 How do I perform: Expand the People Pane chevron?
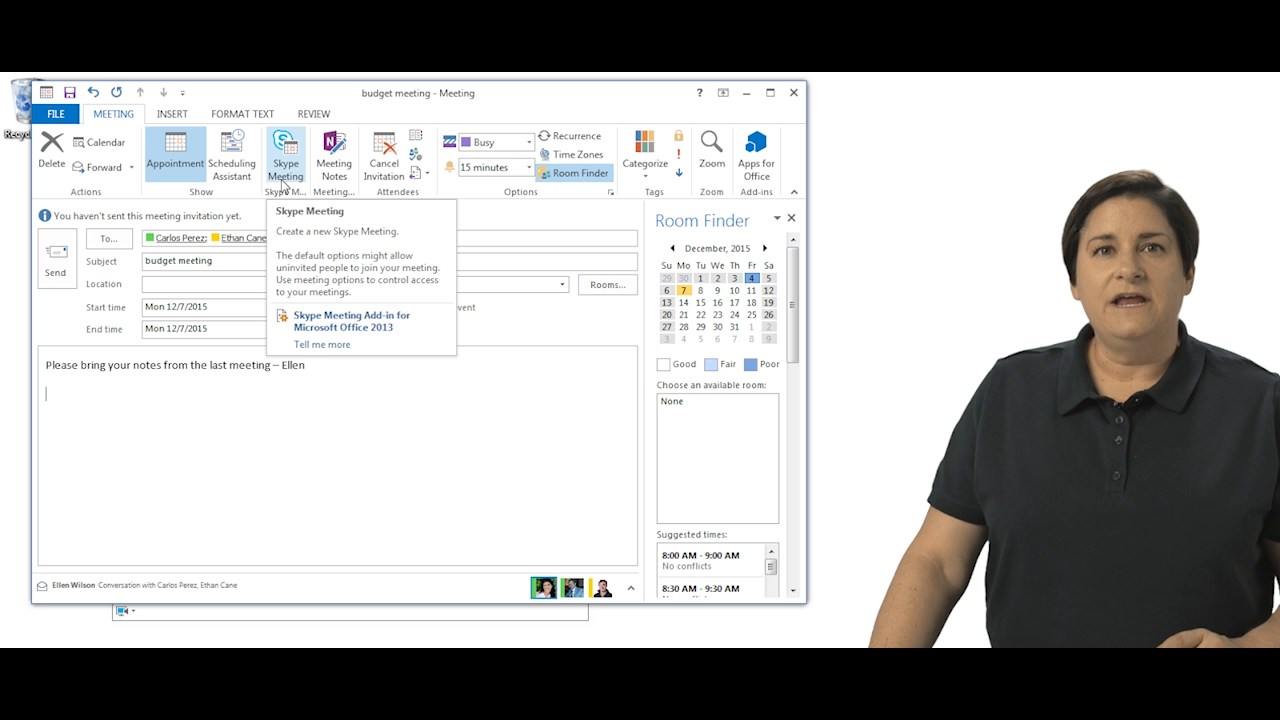click(631, 588)
